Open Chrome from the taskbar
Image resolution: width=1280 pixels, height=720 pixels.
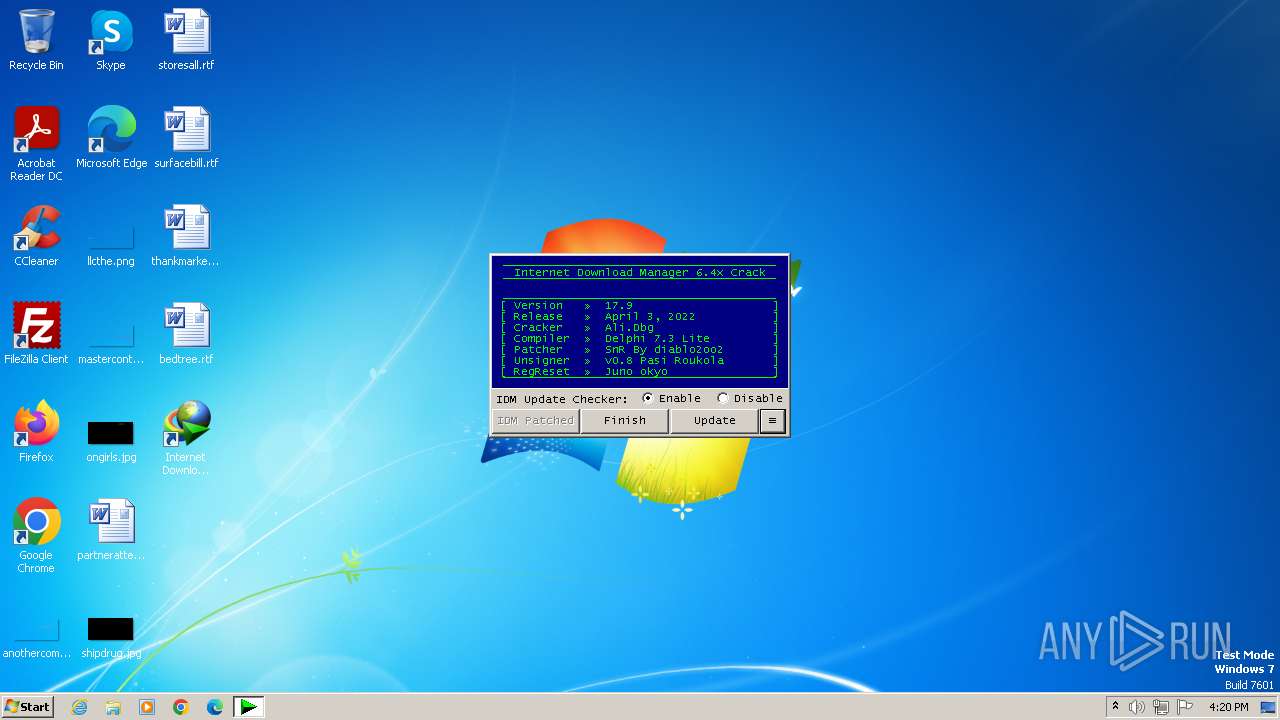point(181,707)
